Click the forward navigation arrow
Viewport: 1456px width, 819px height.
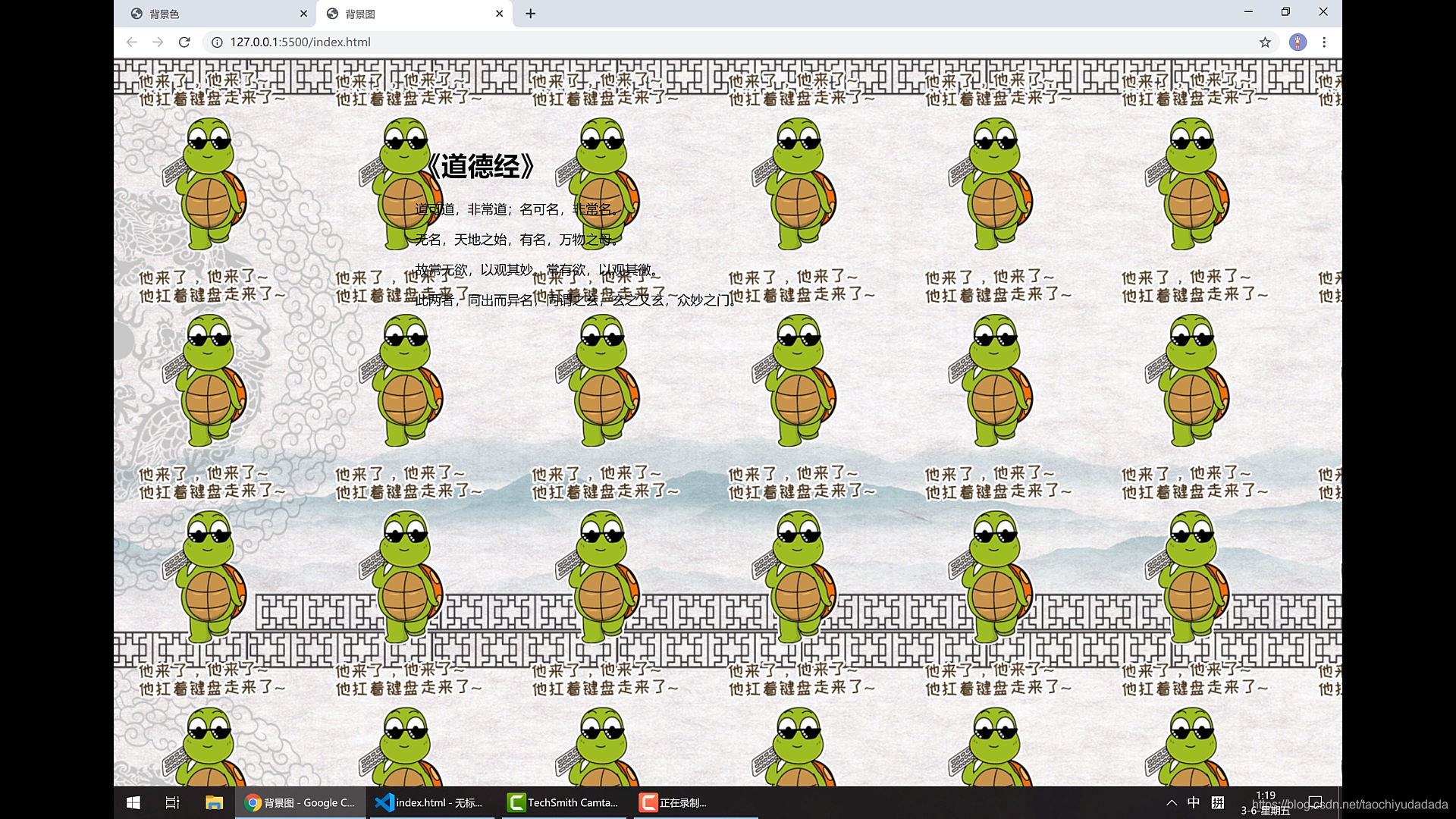point(158,42)
